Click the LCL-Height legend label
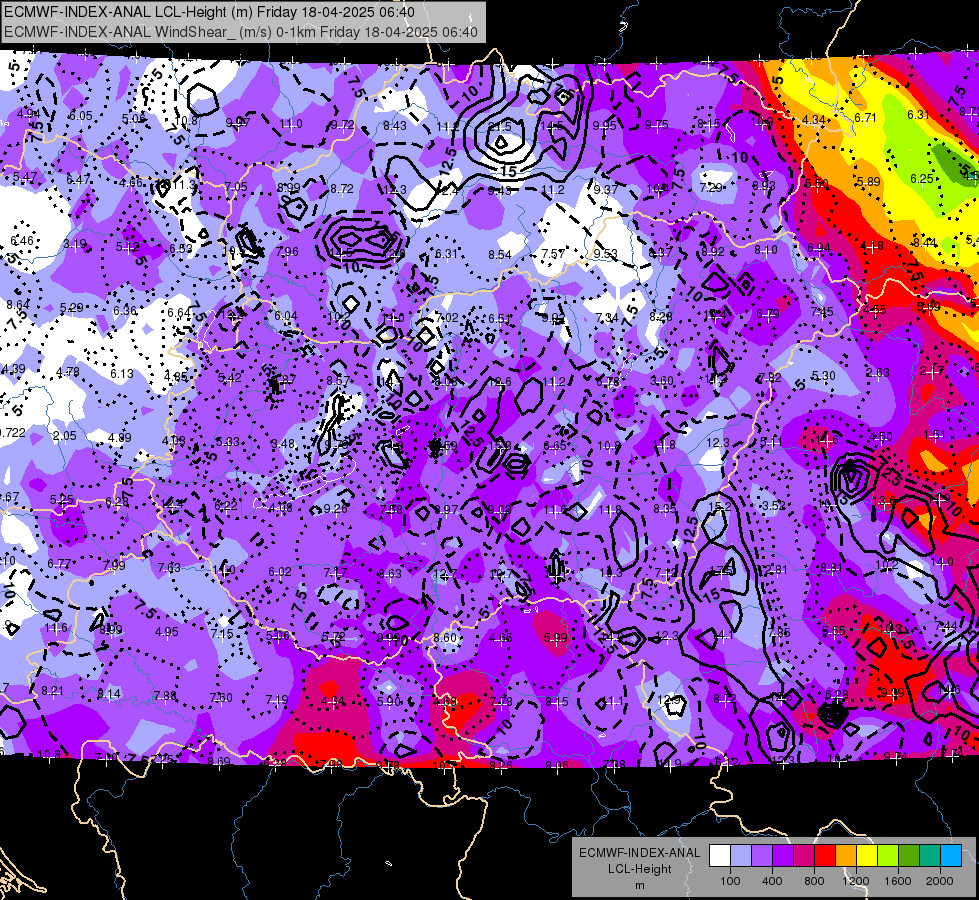 click(x=640, y=869)
